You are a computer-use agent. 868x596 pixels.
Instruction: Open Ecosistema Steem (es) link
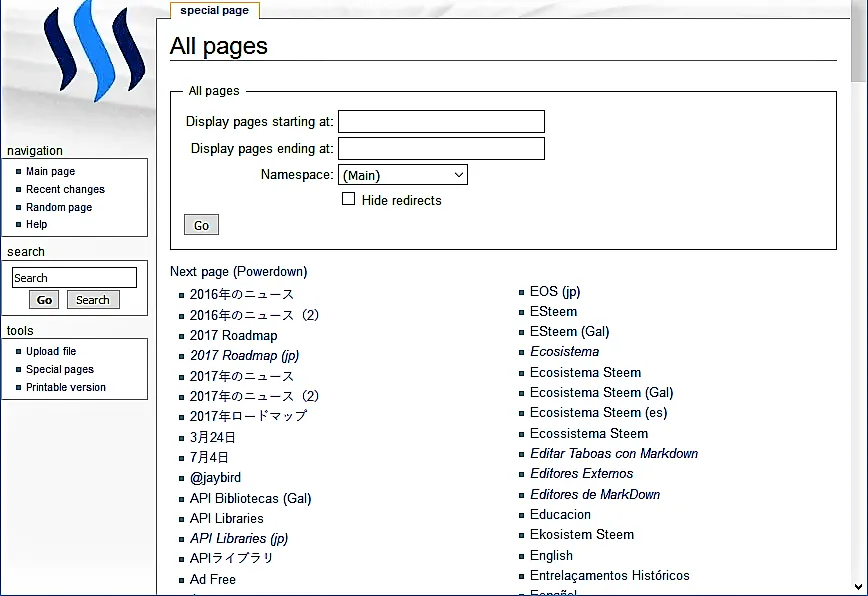598,413
